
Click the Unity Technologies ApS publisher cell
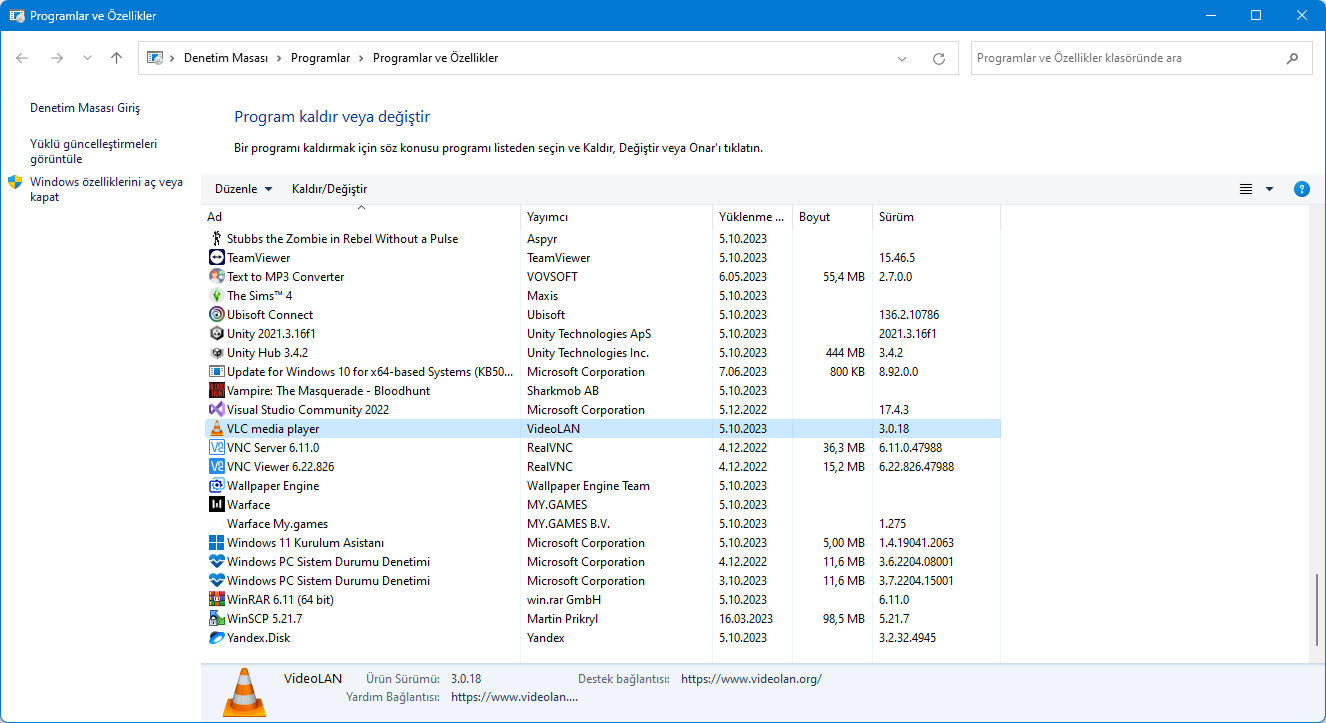coord(589,334)
